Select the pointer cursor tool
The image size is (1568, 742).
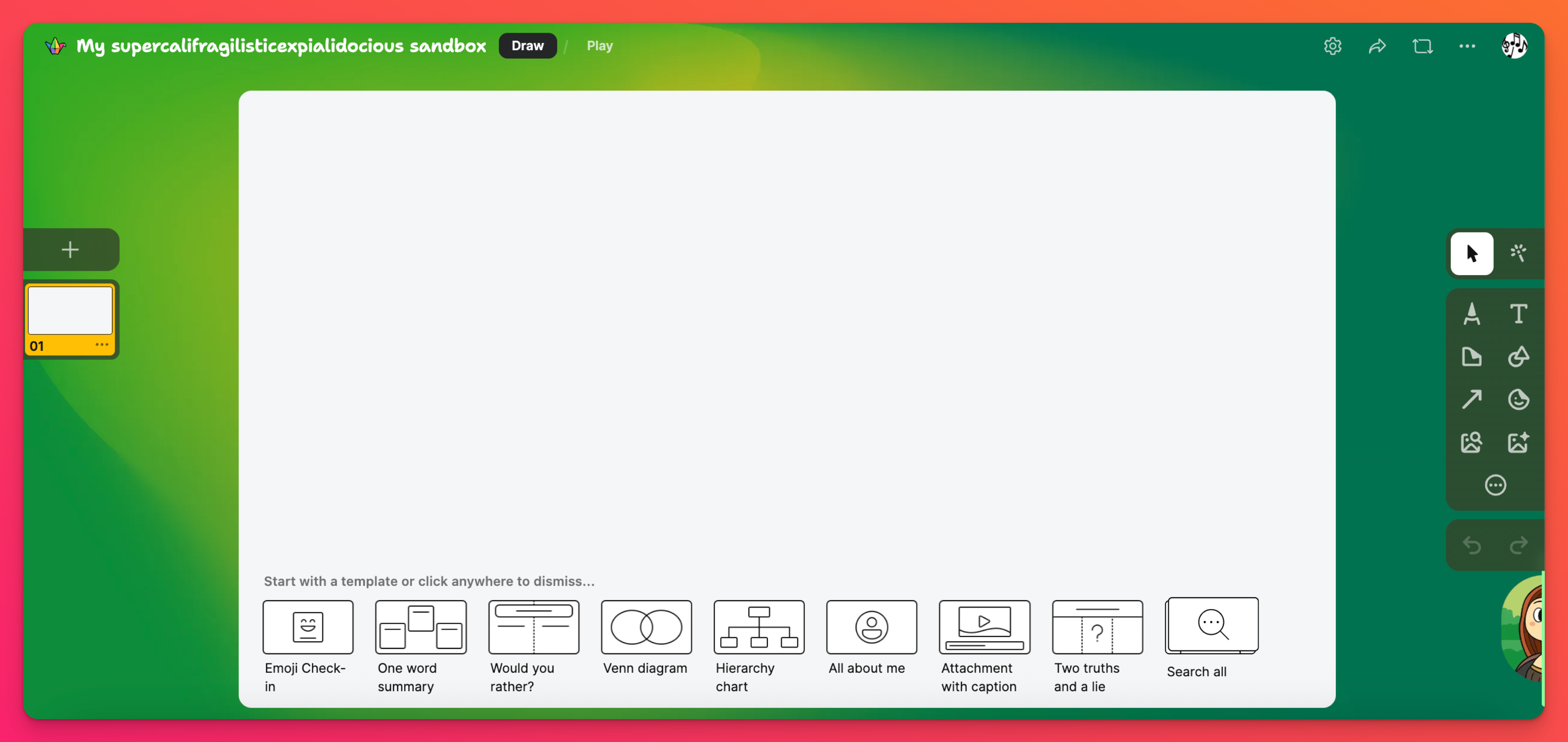click(x=1471, y=253)
